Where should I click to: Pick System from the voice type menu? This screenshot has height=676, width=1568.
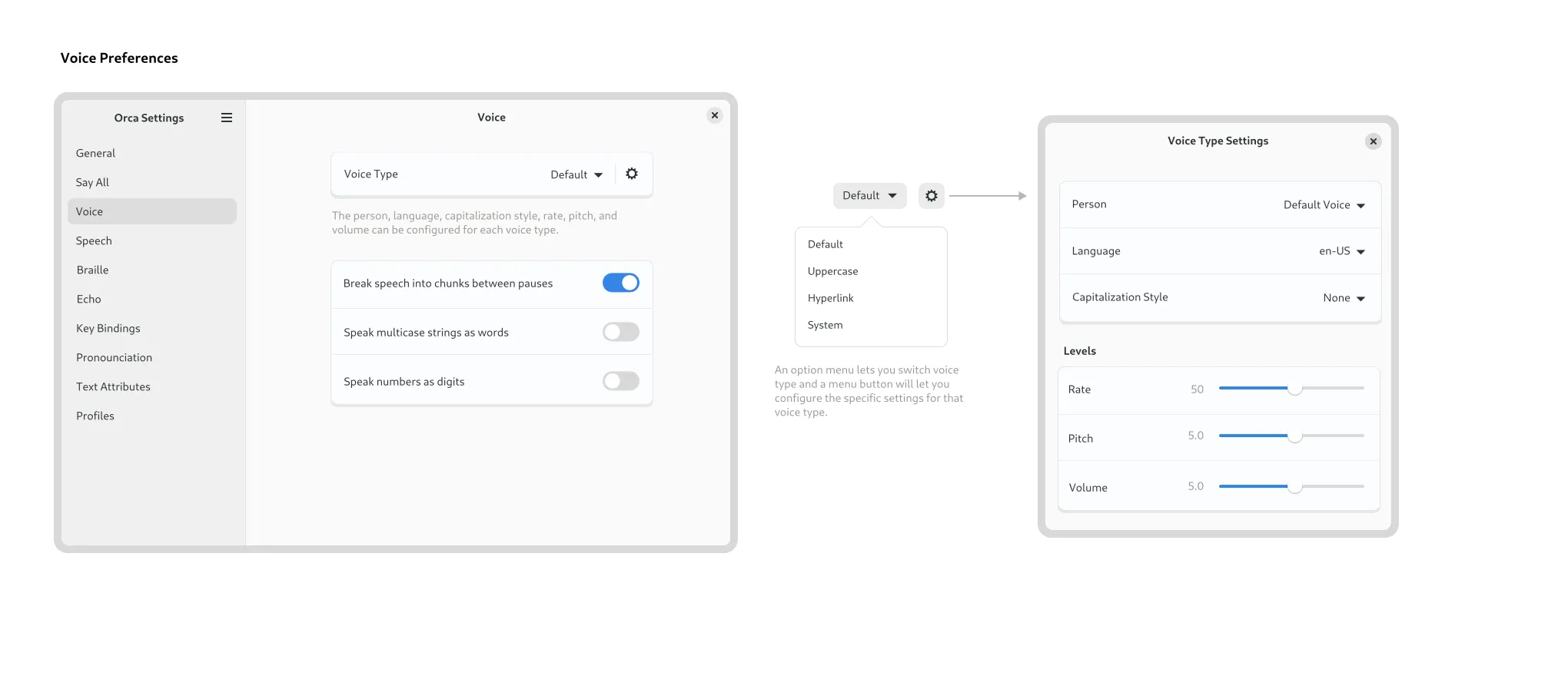tap(825, 325)
